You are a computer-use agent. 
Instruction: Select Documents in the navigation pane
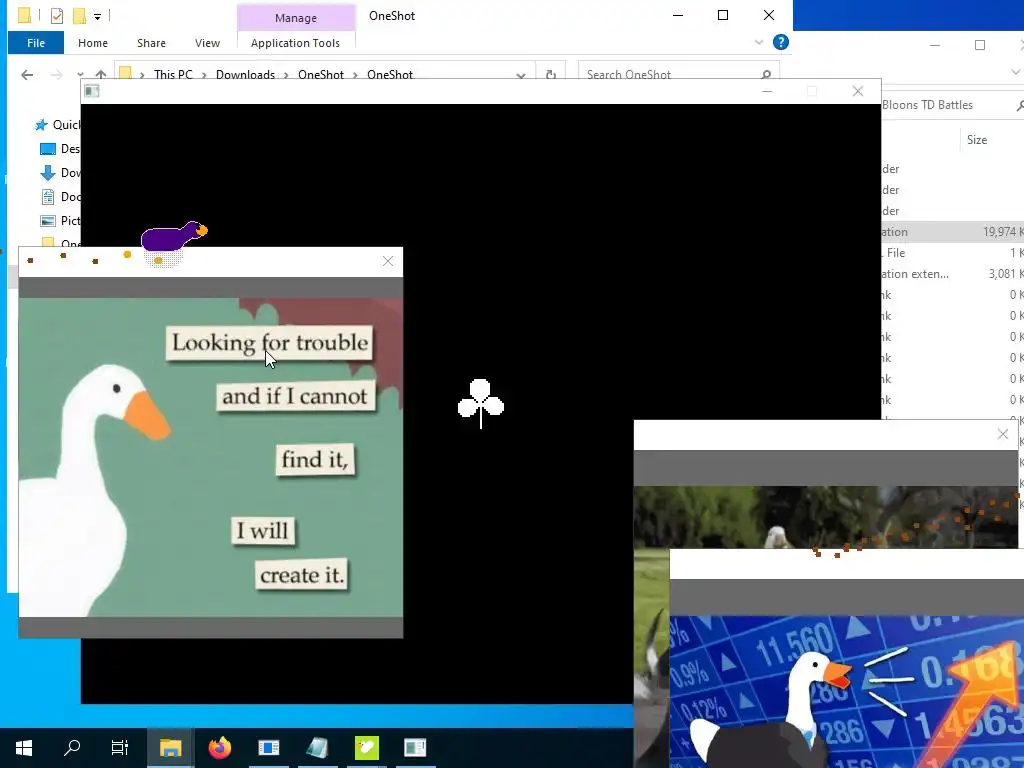(60, 197)
